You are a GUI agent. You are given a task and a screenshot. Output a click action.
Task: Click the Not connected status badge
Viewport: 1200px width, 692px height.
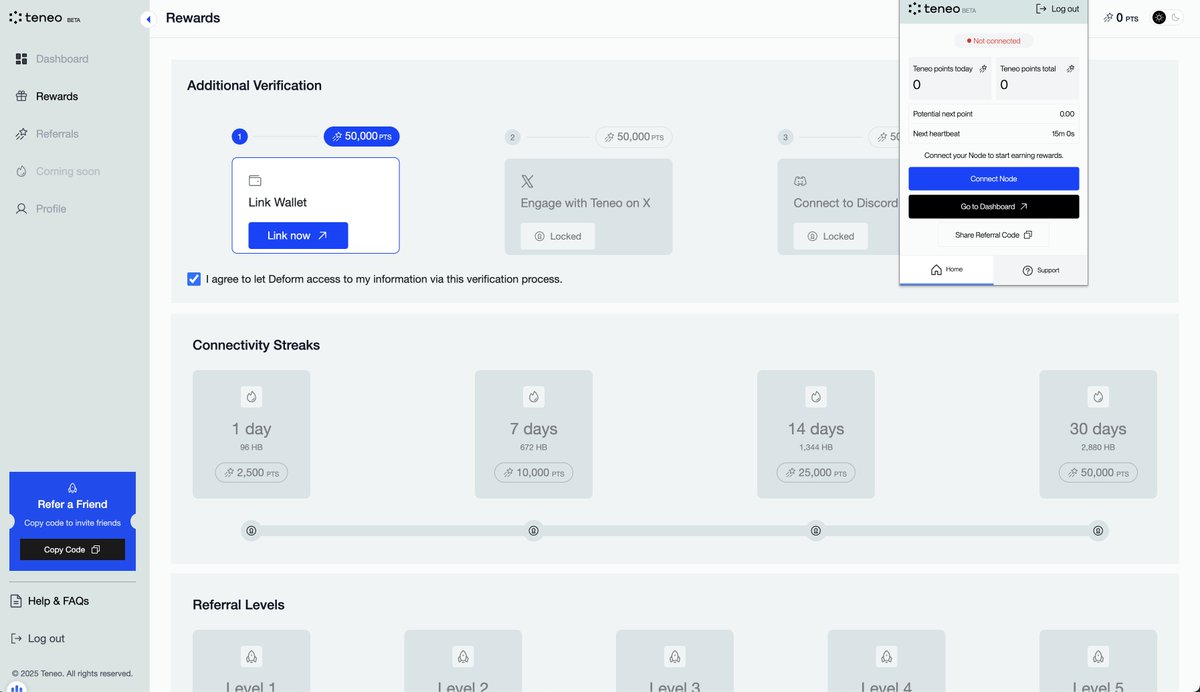point(993,41)
